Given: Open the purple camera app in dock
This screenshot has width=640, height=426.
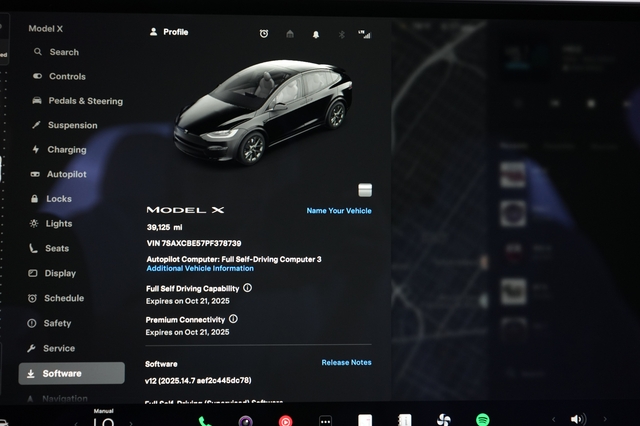Looking at the screenshot, I should (246, 421).
